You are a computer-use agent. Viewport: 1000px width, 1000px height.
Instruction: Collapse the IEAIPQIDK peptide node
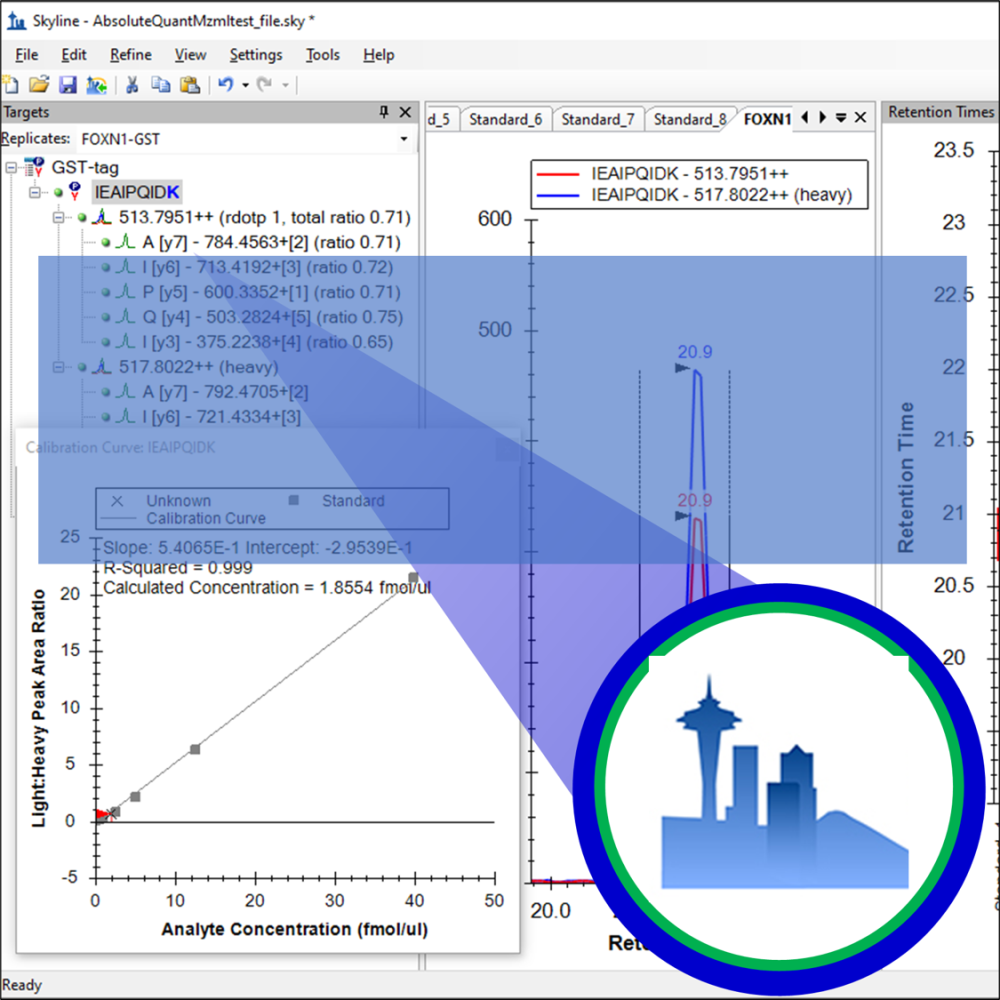pyautogui.click(x=34, y=192)
